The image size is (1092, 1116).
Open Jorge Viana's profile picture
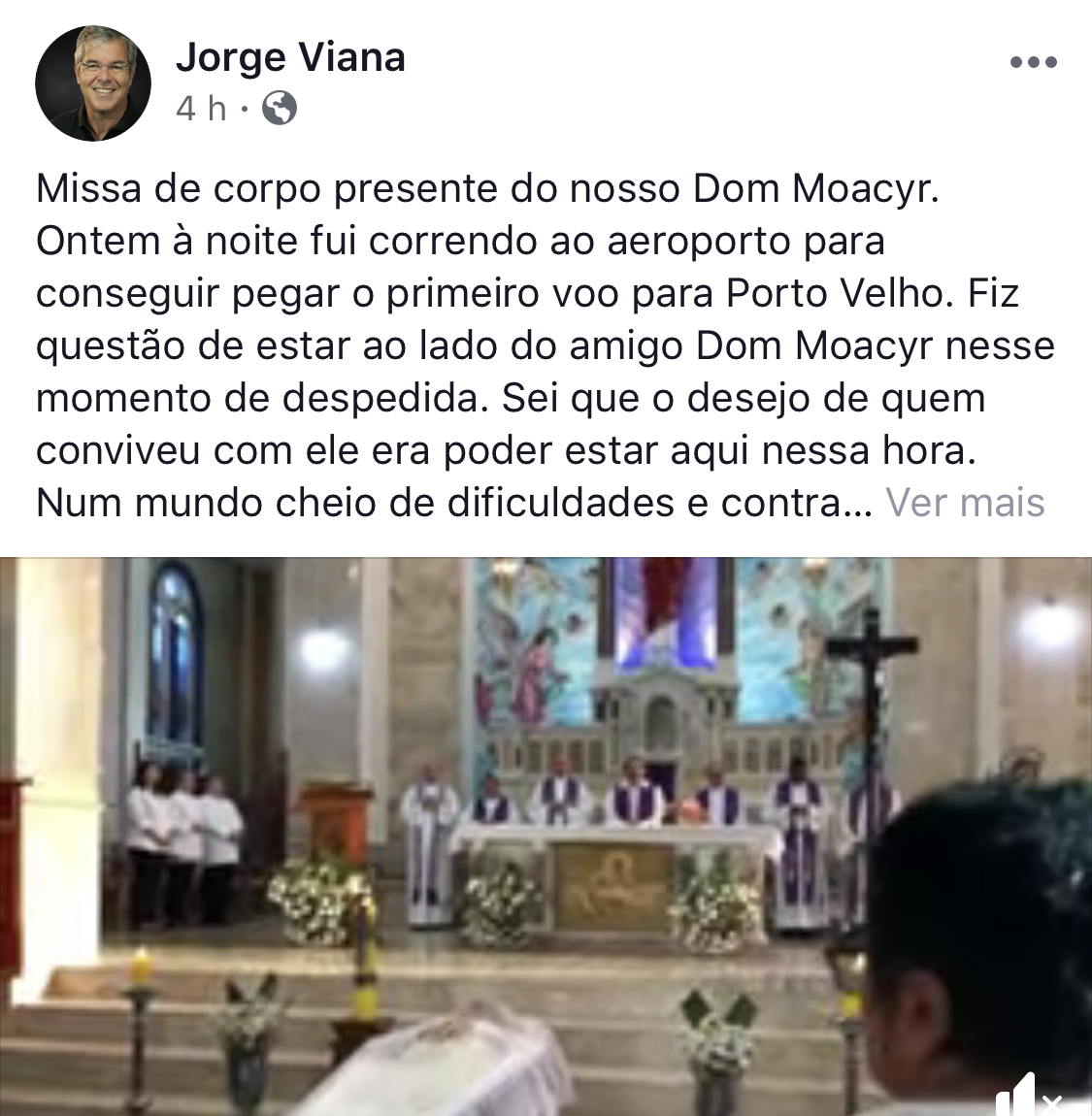93,83
